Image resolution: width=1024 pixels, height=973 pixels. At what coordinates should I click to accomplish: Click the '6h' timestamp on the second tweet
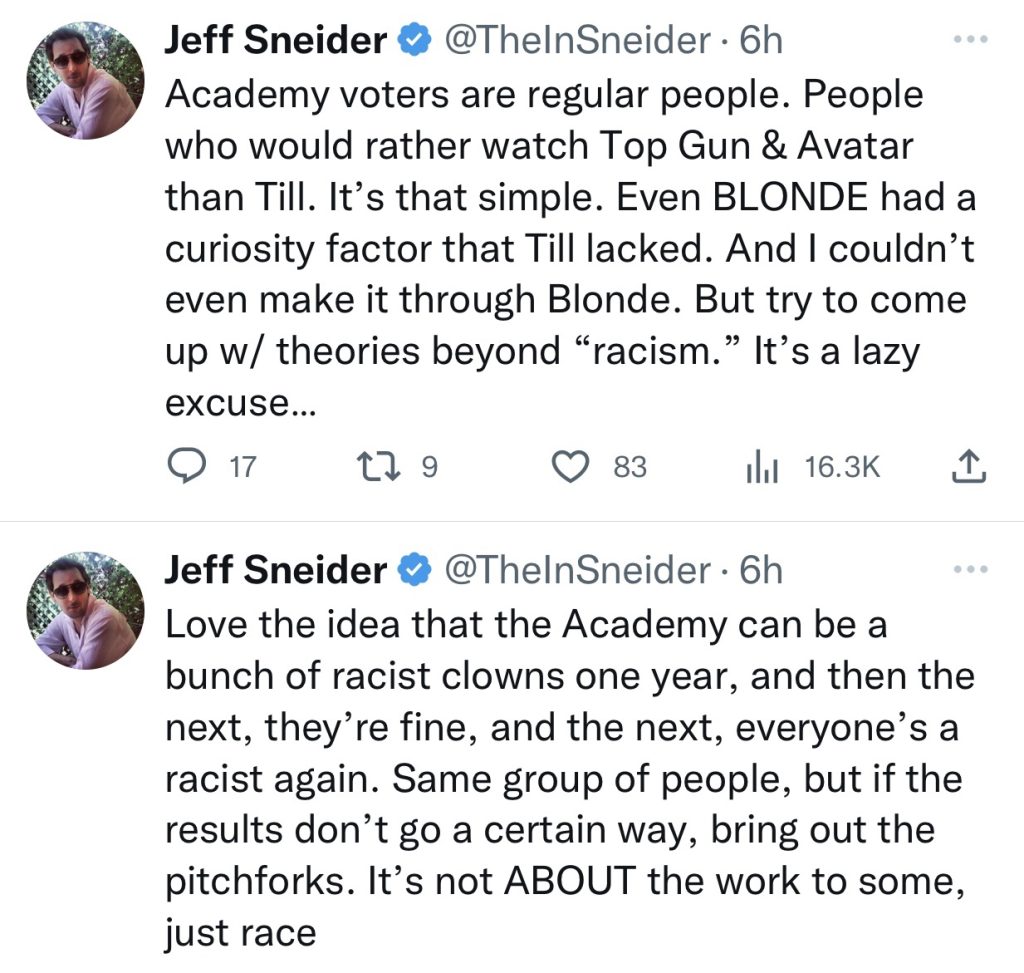[x=760, y=571]
